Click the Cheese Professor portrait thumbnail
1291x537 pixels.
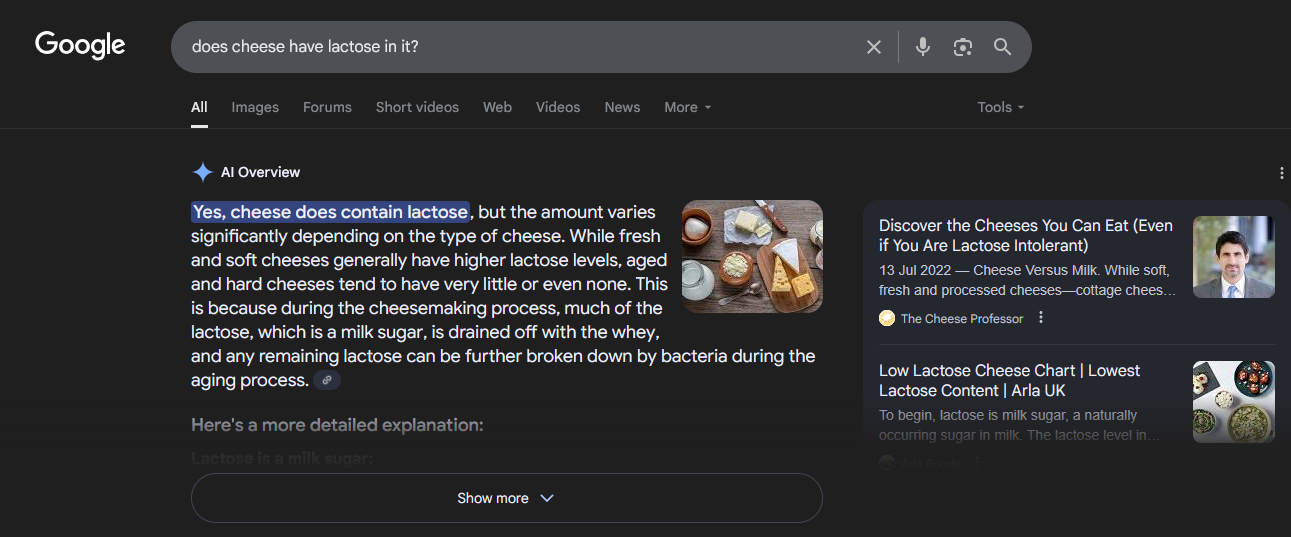[x=1234, y=257]
